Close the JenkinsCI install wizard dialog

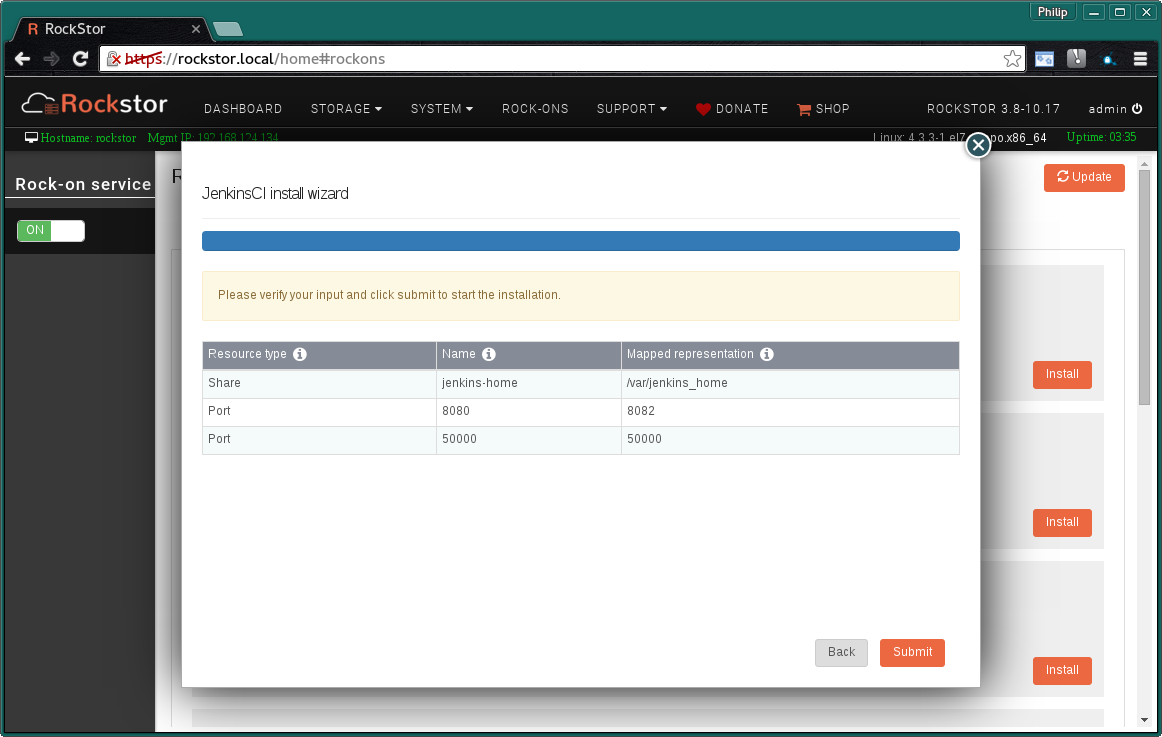click(977, 145)
